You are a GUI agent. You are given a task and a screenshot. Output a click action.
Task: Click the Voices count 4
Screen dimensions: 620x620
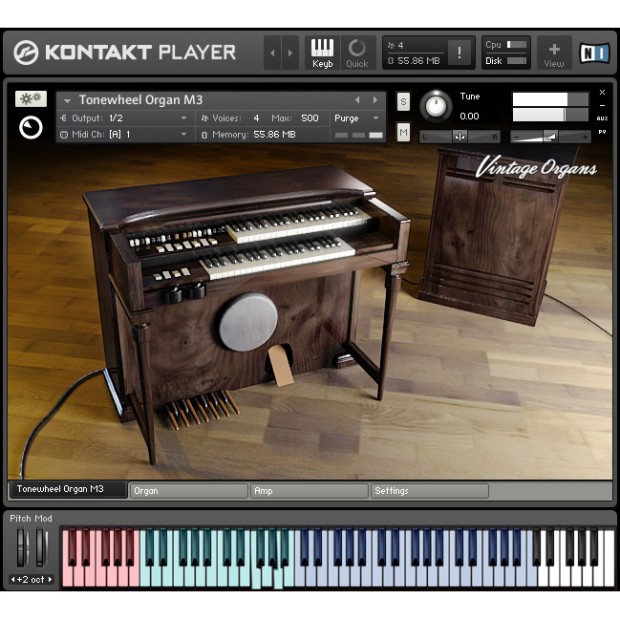pyautogui.click(x=256, y=118)
